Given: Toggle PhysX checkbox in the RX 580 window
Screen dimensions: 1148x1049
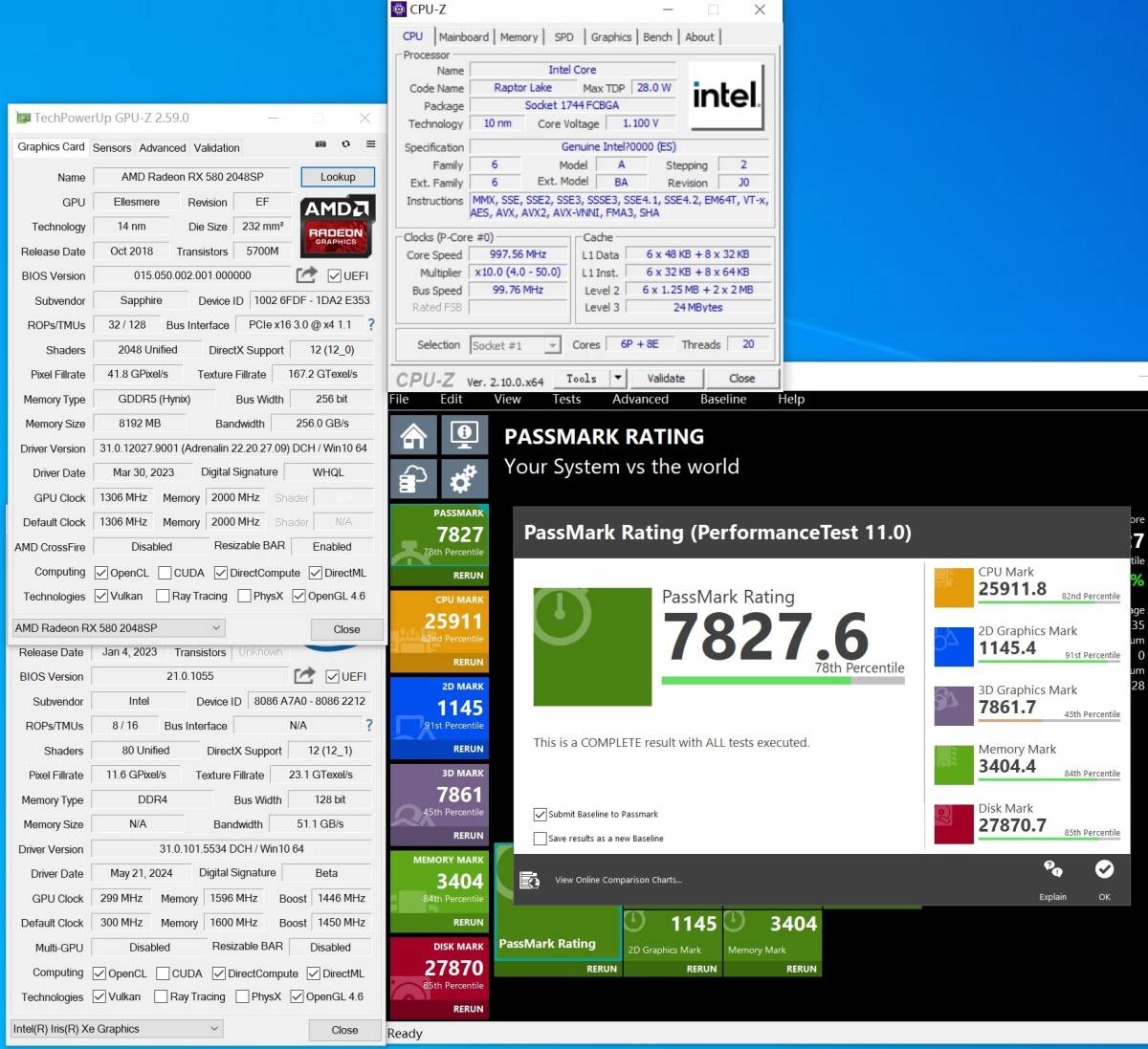Looking at the screenshot, I should click(244, 596).
